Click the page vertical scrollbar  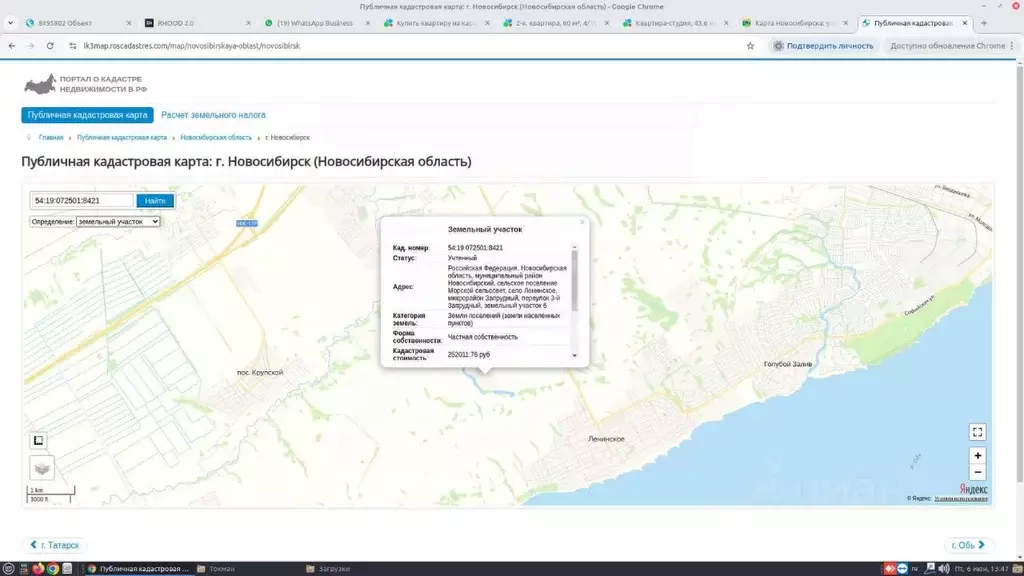coord(1019,274)
